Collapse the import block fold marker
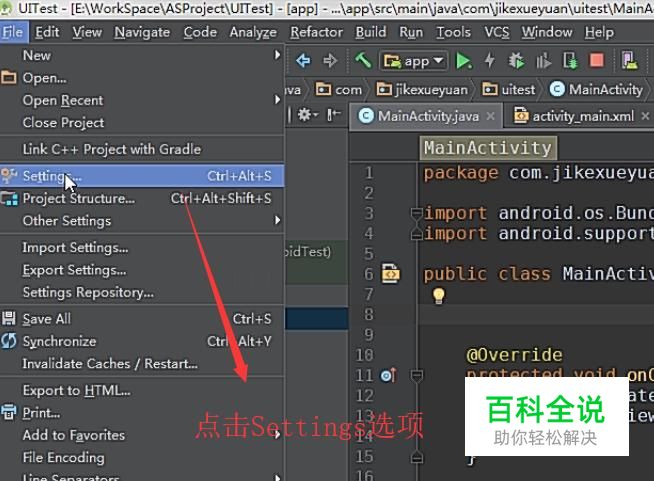The height and width of the screenshot is (481, 654). [416, 214]
